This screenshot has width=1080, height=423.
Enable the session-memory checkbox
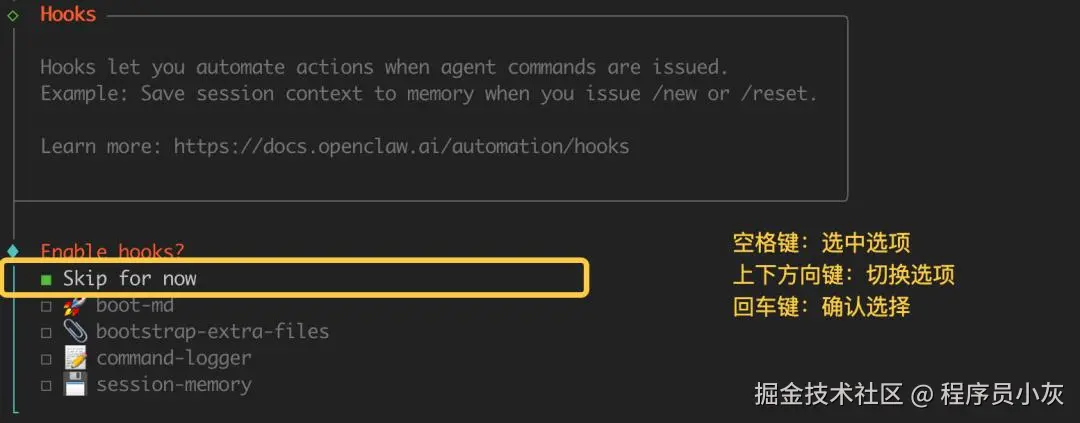pyautogui.click(x=46, y=385)
